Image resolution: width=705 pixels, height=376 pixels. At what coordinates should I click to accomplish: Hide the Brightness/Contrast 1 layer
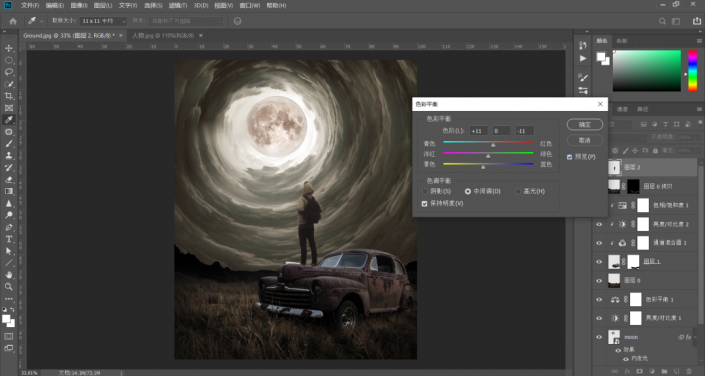coord(599,318)
